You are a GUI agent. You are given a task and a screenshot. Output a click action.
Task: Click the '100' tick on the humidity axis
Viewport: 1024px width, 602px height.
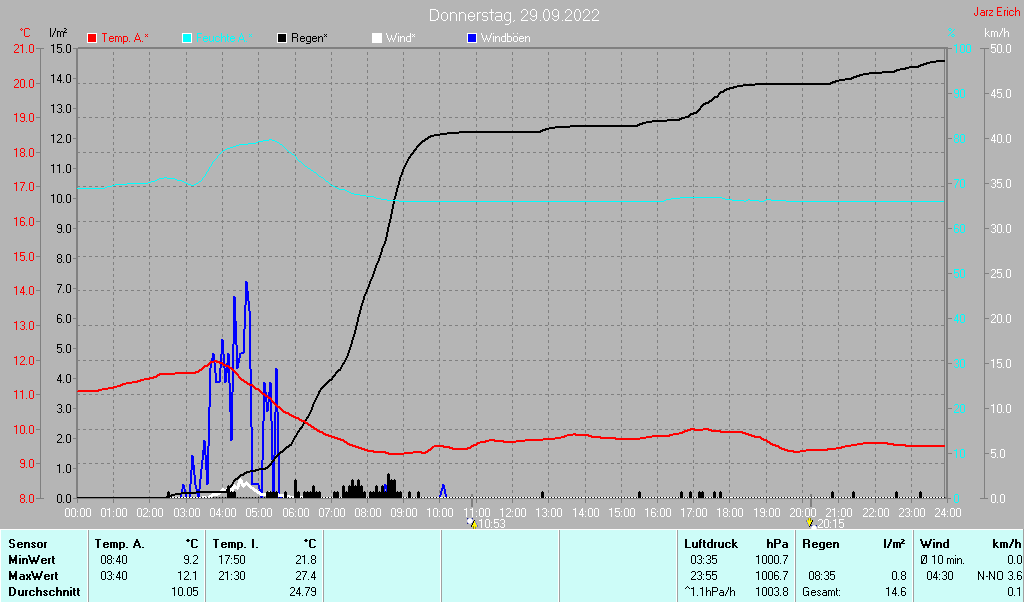(963, 49)
